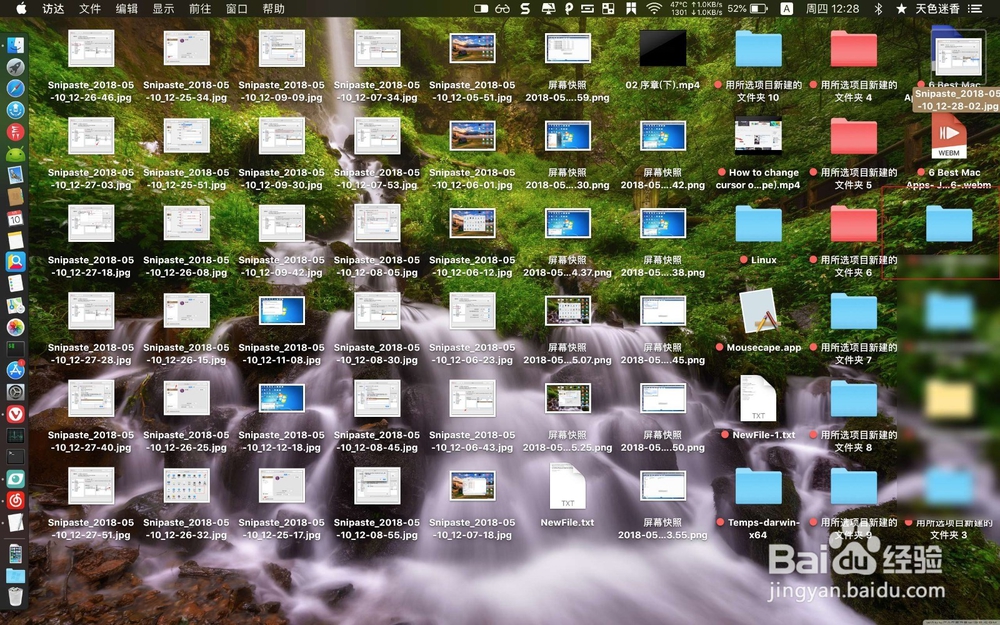Click the Shadowsocks icon in the menu bar
Viewport: 1000px width, 625px height.
(x=525, y=8)
